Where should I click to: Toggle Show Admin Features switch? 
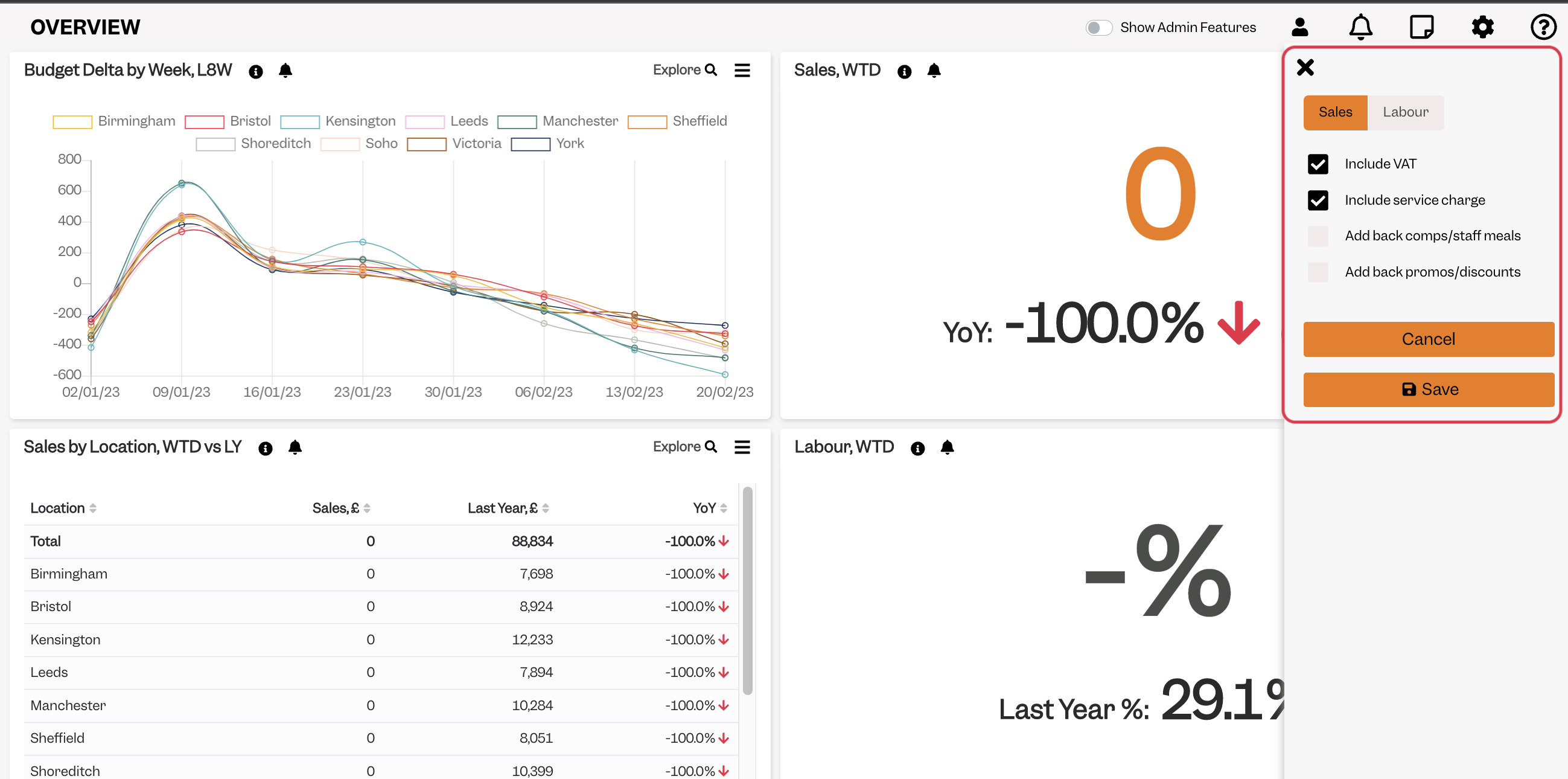[x=1098, y=27]
